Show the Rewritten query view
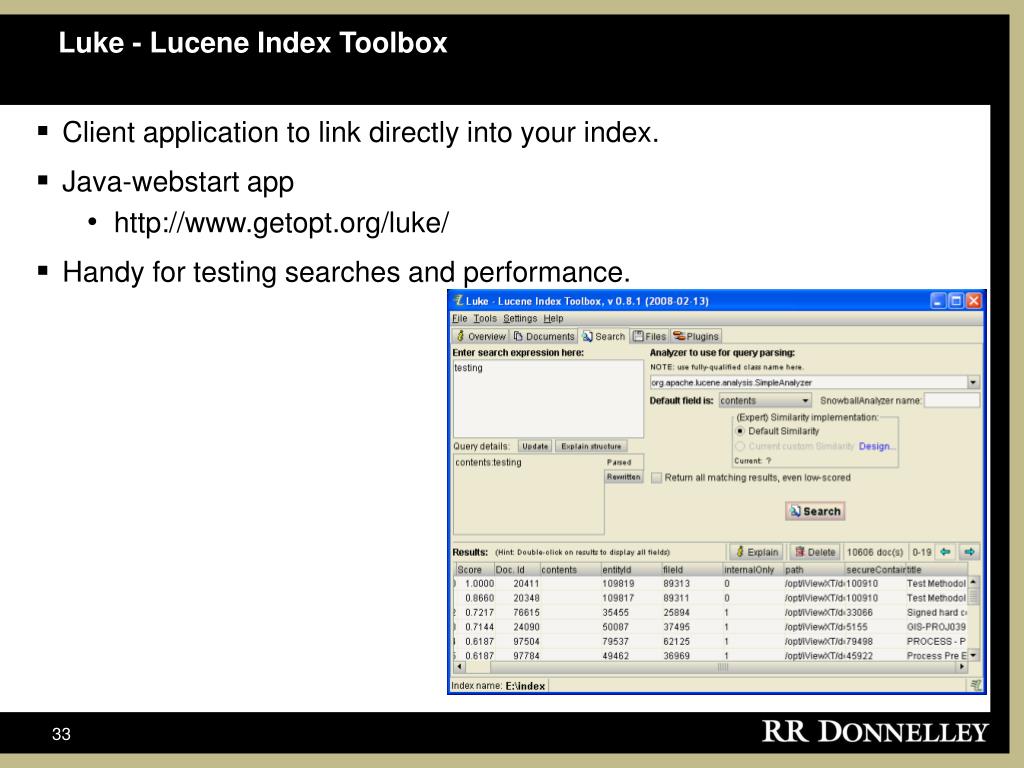 pos(624,477)
